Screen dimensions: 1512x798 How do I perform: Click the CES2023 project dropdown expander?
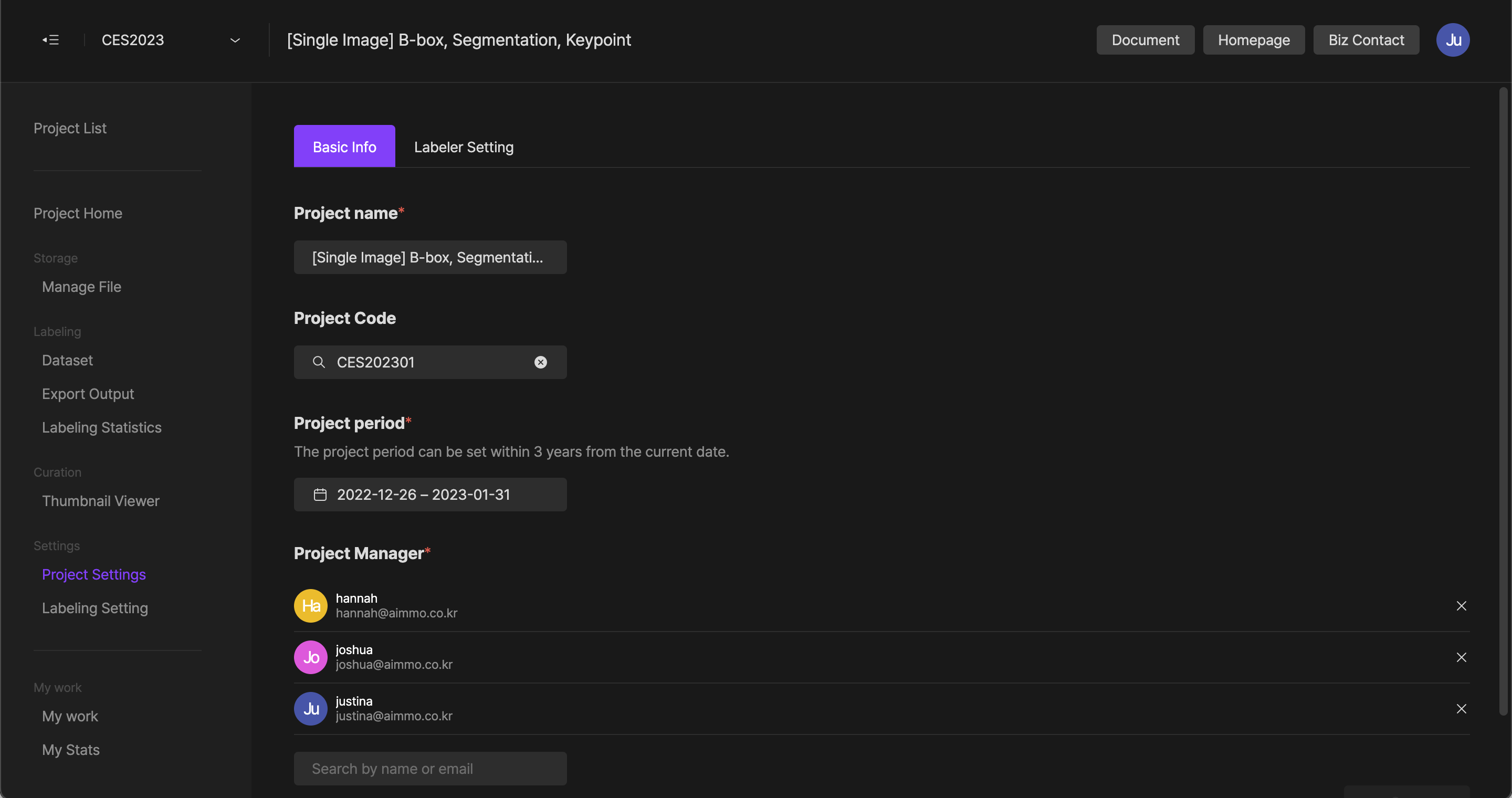pos(233,40)
